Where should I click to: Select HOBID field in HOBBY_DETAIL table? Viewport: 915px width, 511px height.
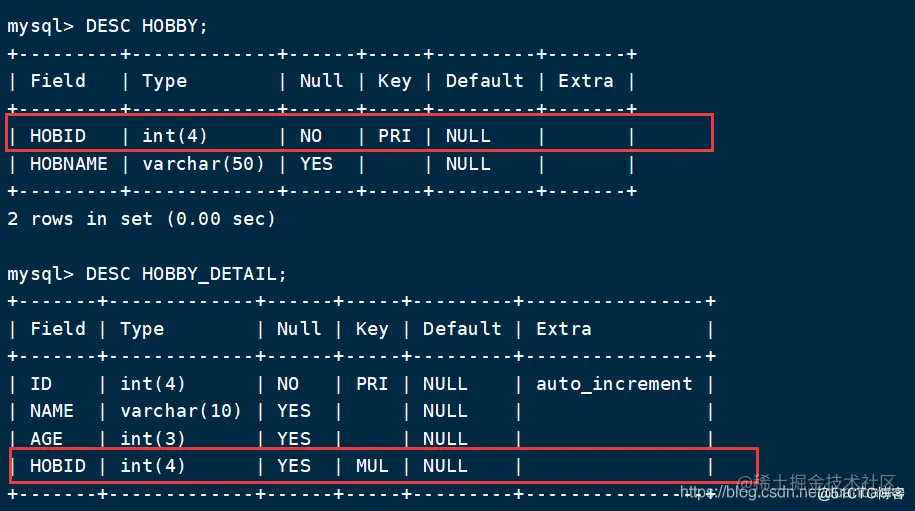tap(58, 466)
